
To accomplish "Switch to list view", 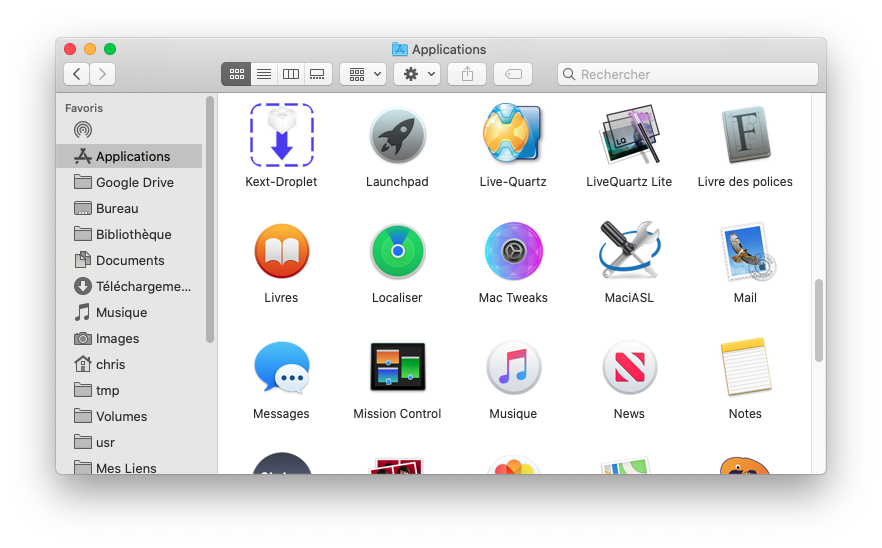I will [264, 74].
